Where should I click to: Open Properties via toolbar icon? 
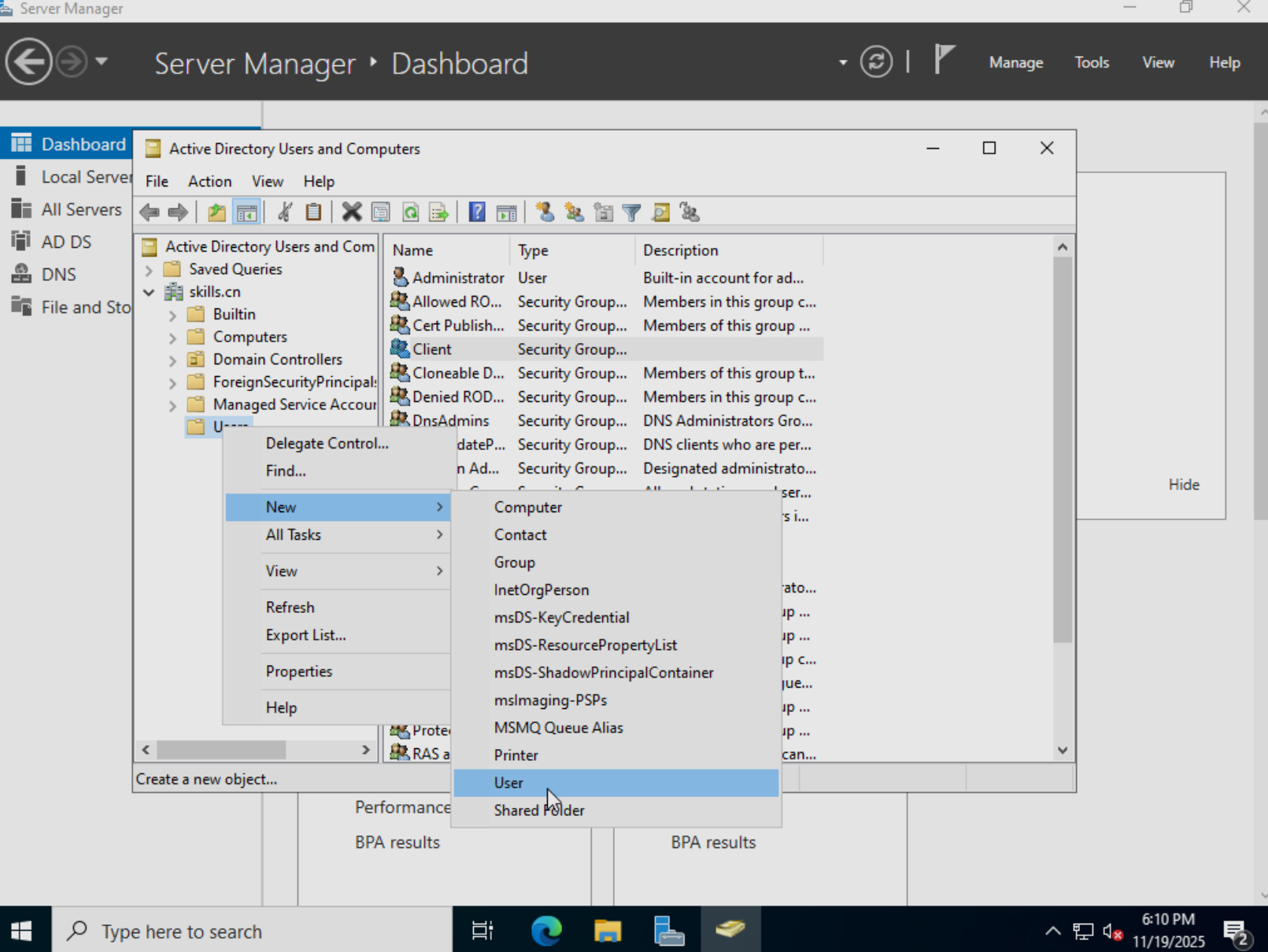pyautogui.click(x=381, y=212)
